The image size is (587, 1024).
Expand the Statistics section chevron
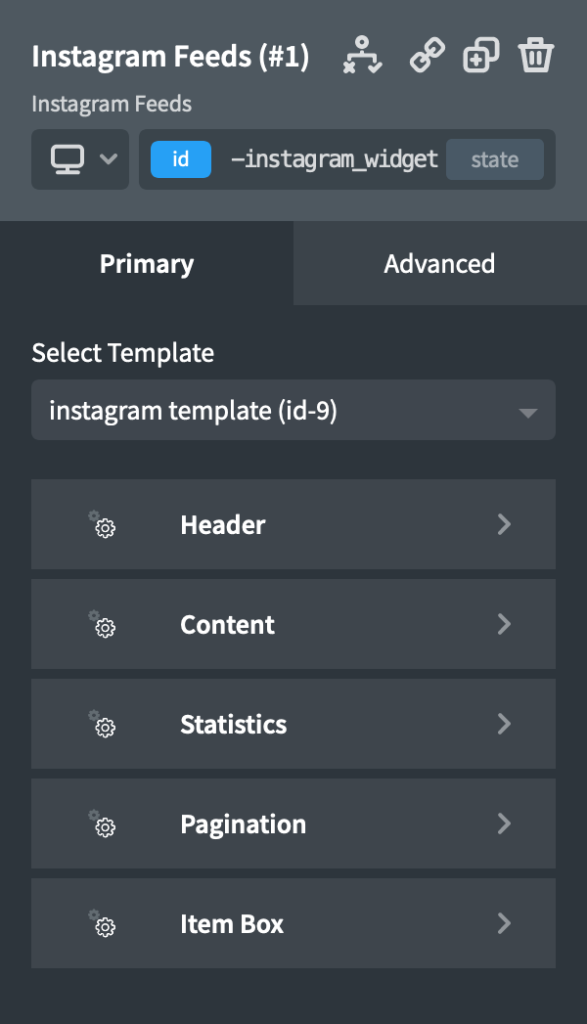(504, 724)
